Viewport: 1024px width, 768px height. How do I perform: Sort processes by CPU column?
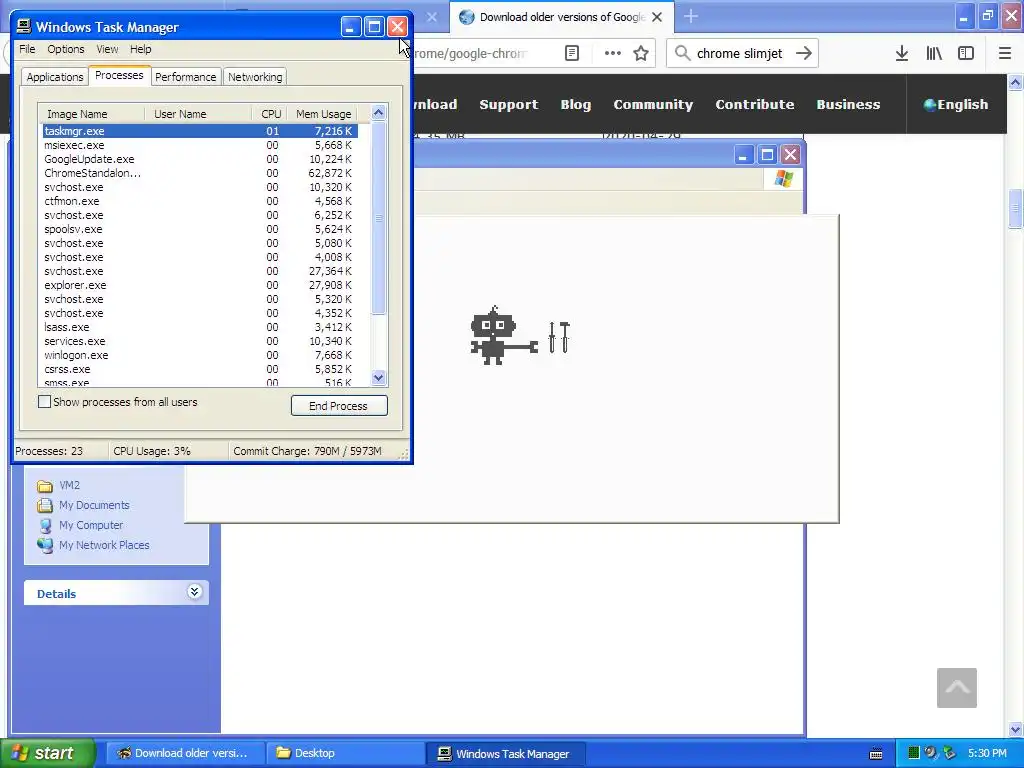[x=270, y=114]
